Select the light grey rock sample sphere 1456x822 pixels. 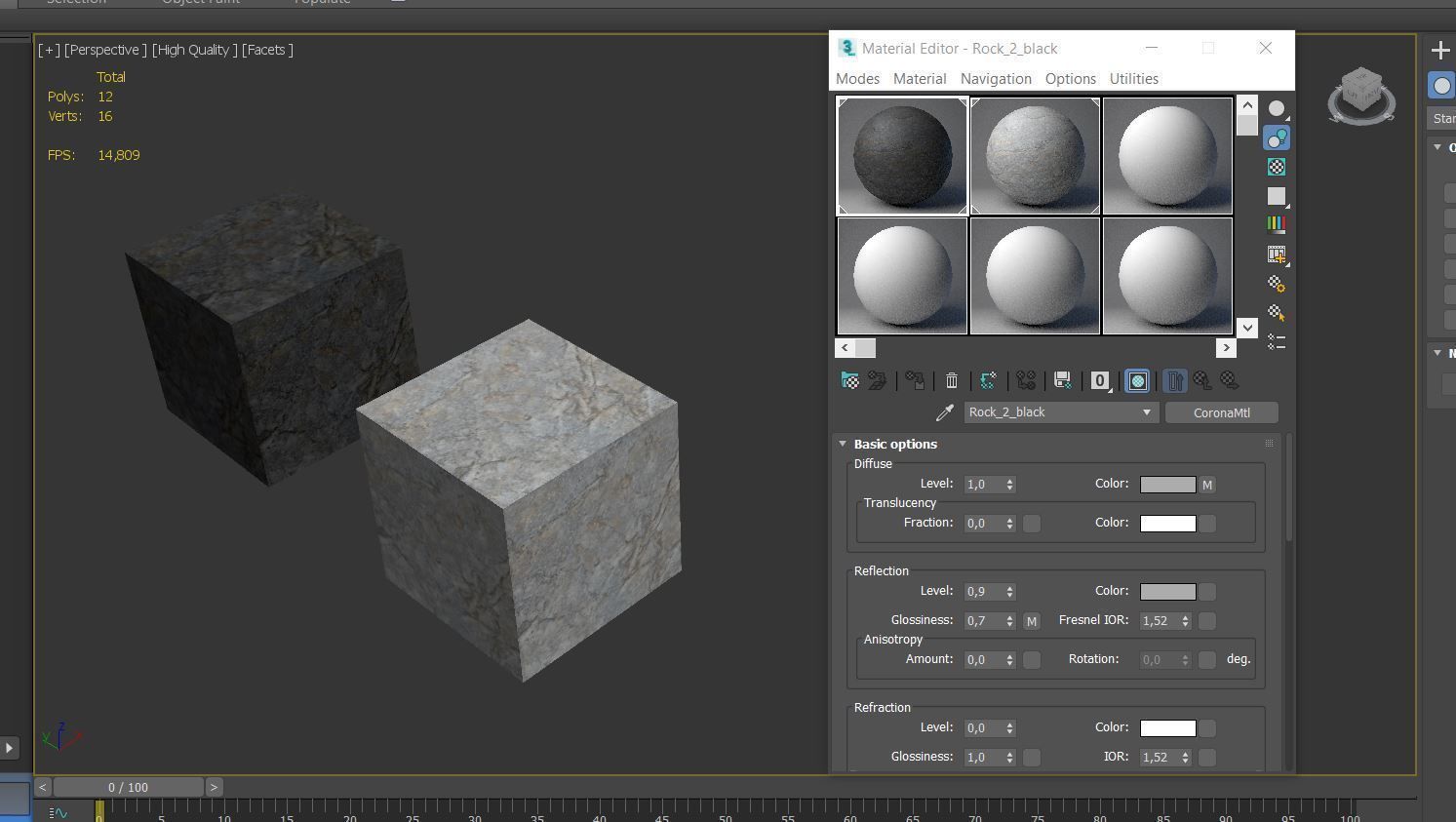[1035, 156]
